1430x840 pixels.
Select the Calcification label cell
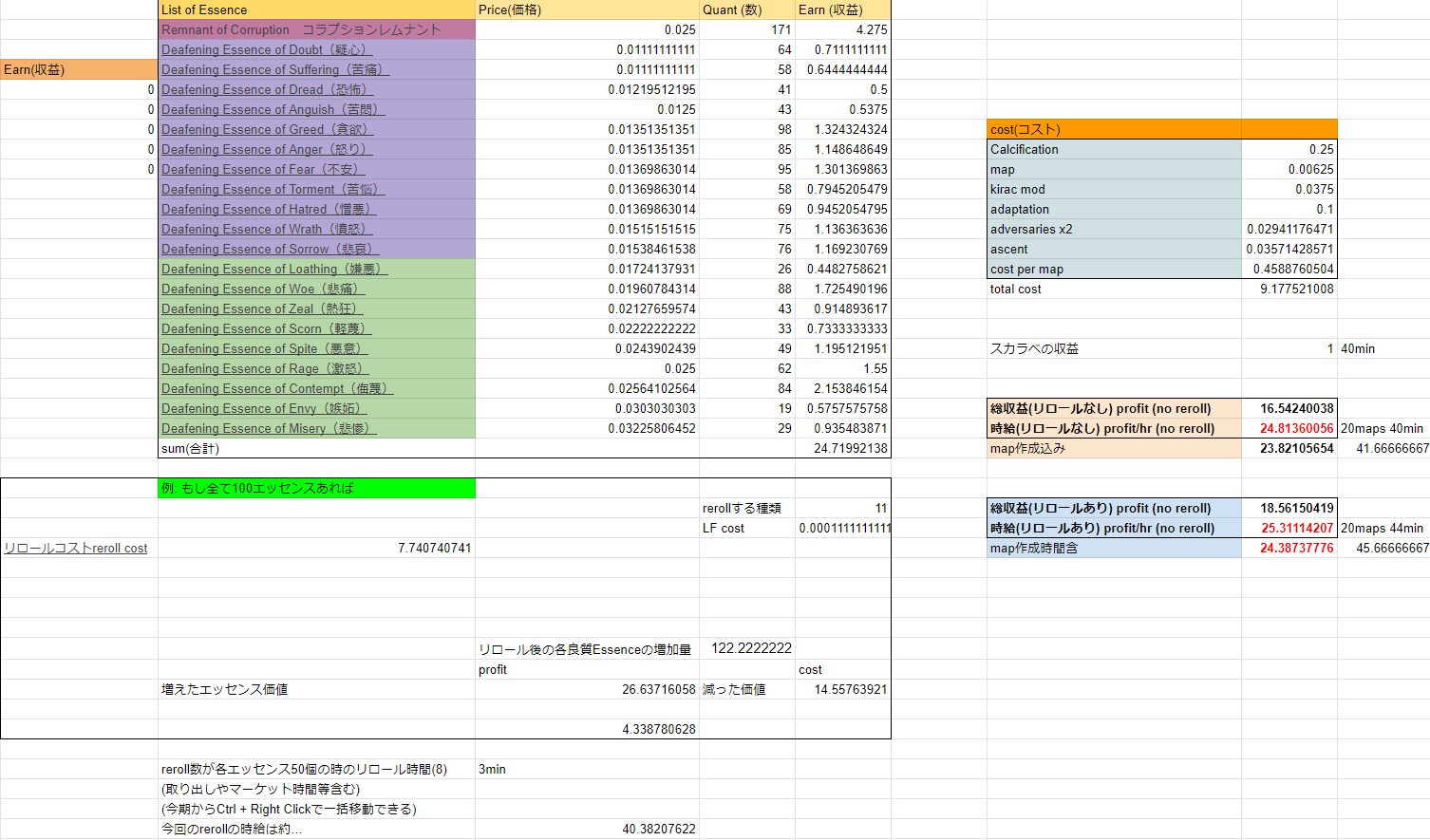point(1114,149)
